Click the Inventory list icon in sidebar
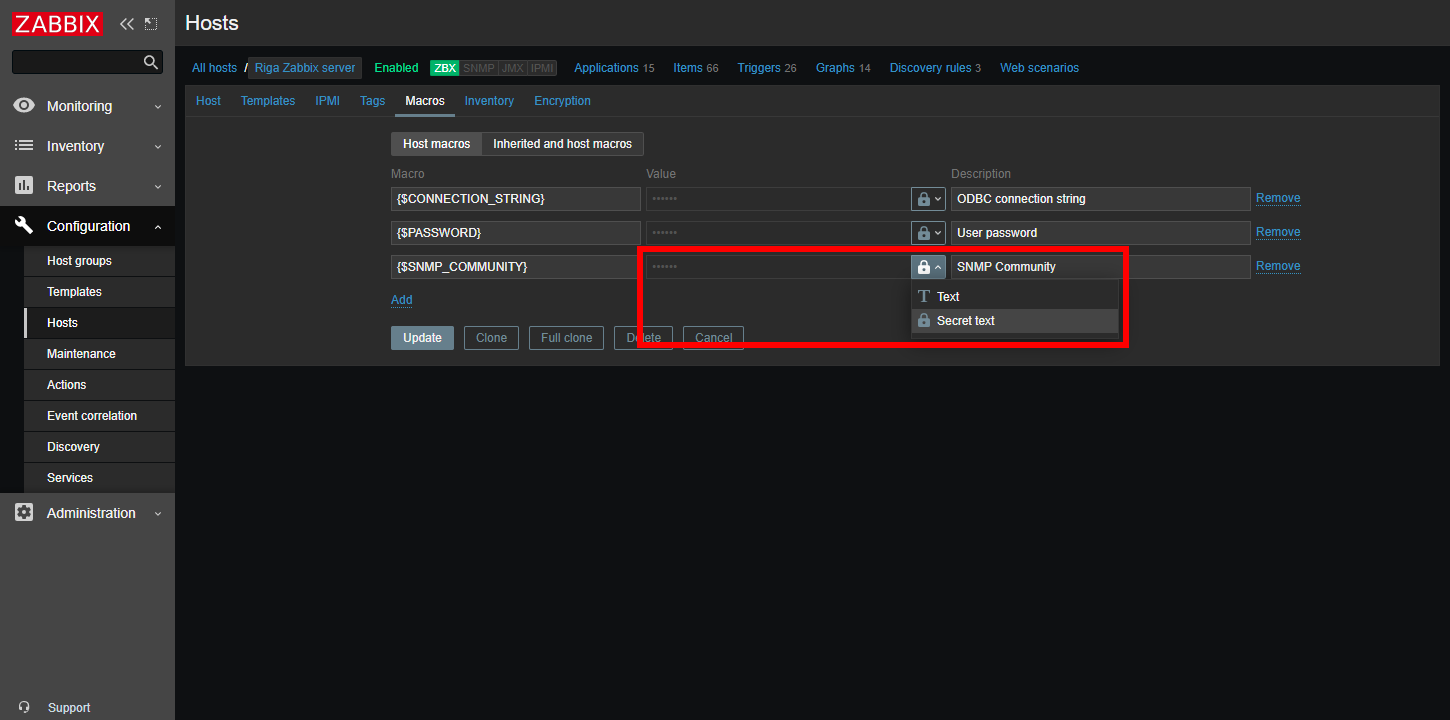The width and height of the screenshot is (1450, 720). 23,146
